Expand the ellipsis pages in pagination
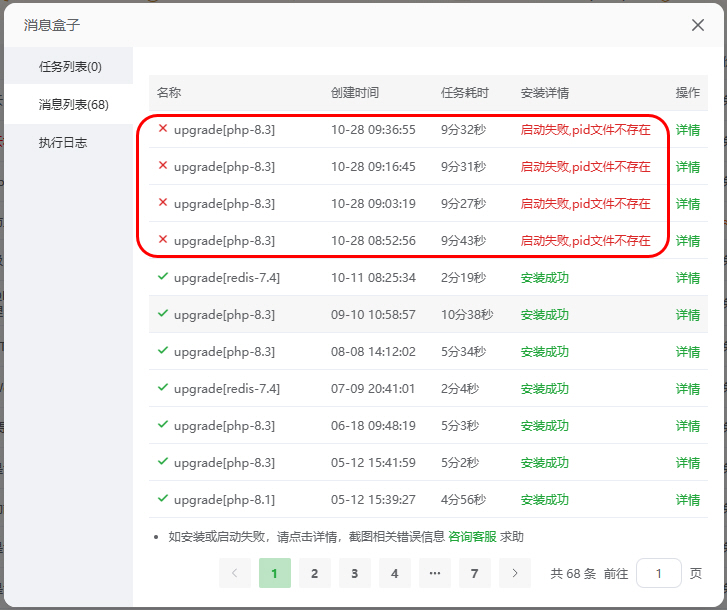727x610 pixels. click(x=434, y=573)
